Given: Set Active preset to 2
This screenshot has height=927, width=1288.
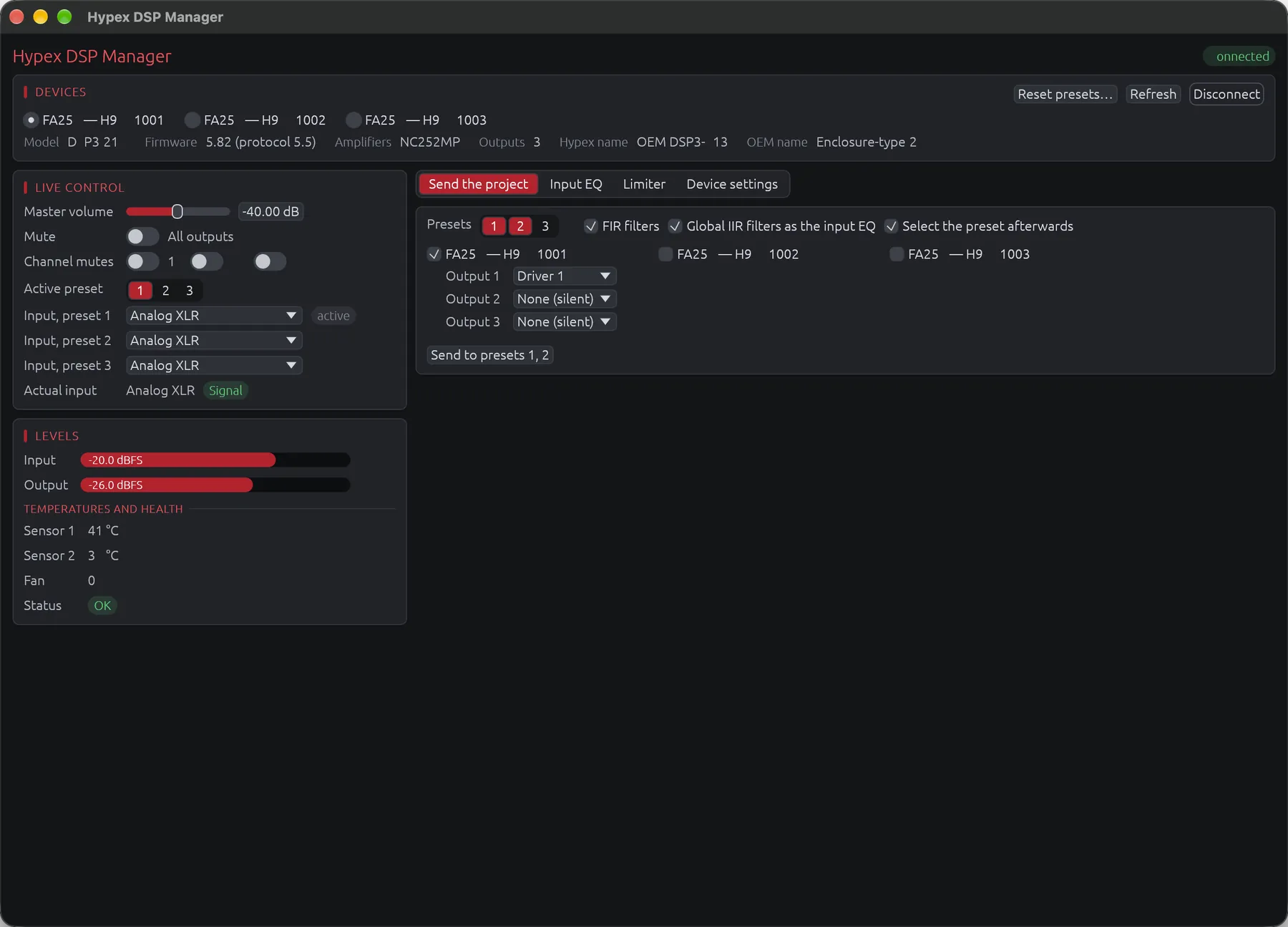Looking at the screenshot, I should [x=165, y=291].
